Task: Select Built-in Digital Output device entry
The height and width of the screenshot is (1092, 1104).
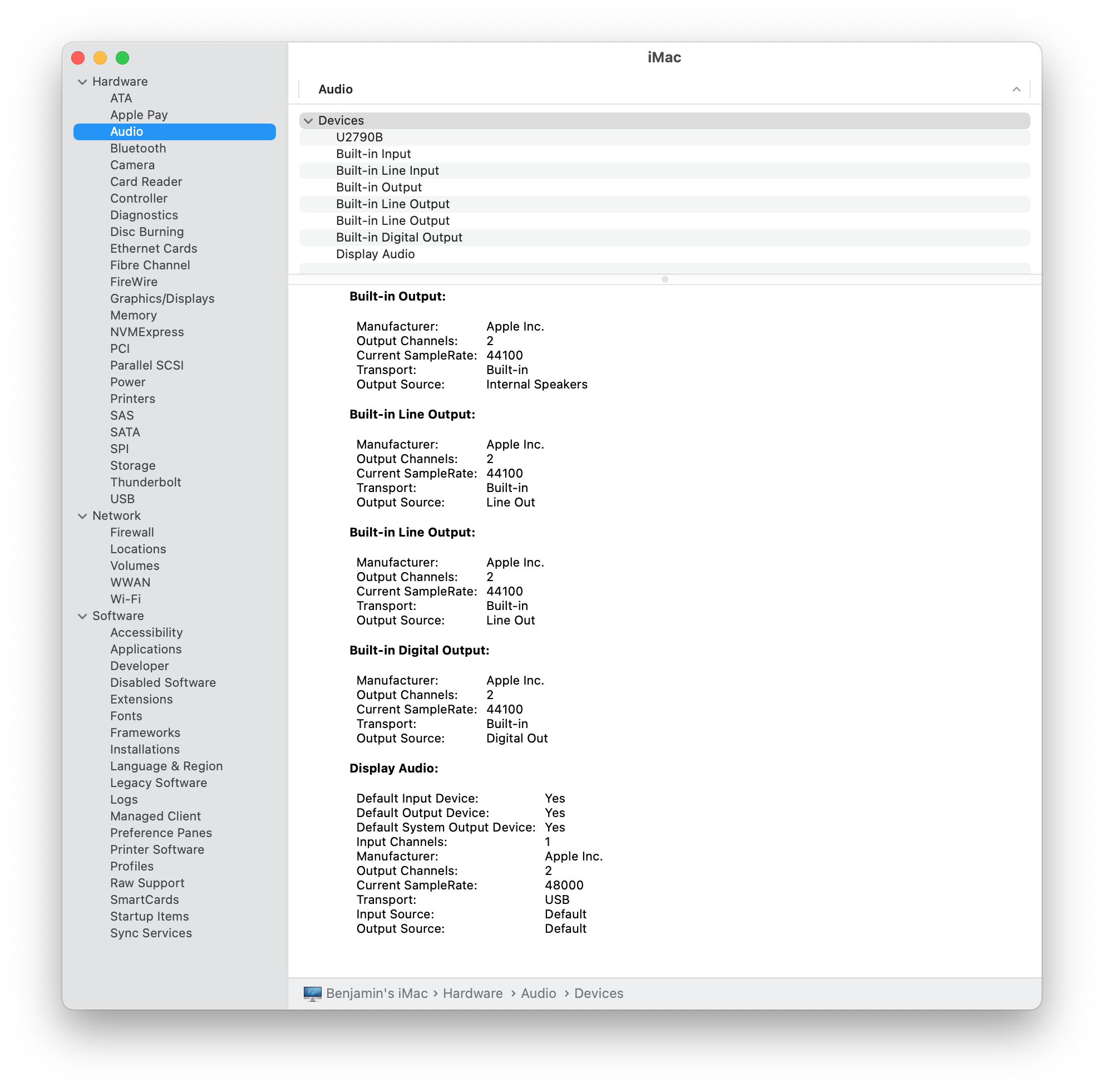Action: 398,237
